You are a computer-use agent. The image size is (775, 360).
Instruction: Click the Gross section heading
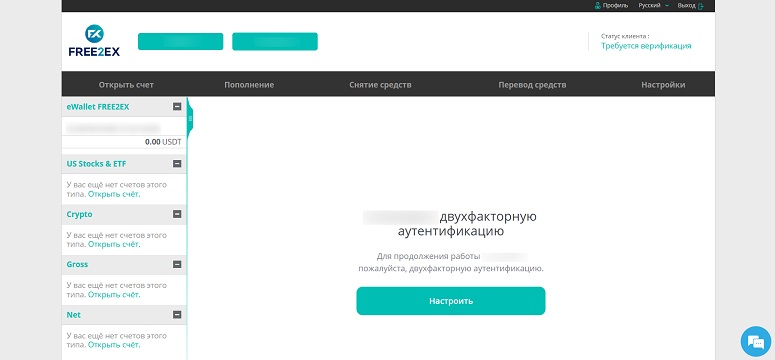77,265
